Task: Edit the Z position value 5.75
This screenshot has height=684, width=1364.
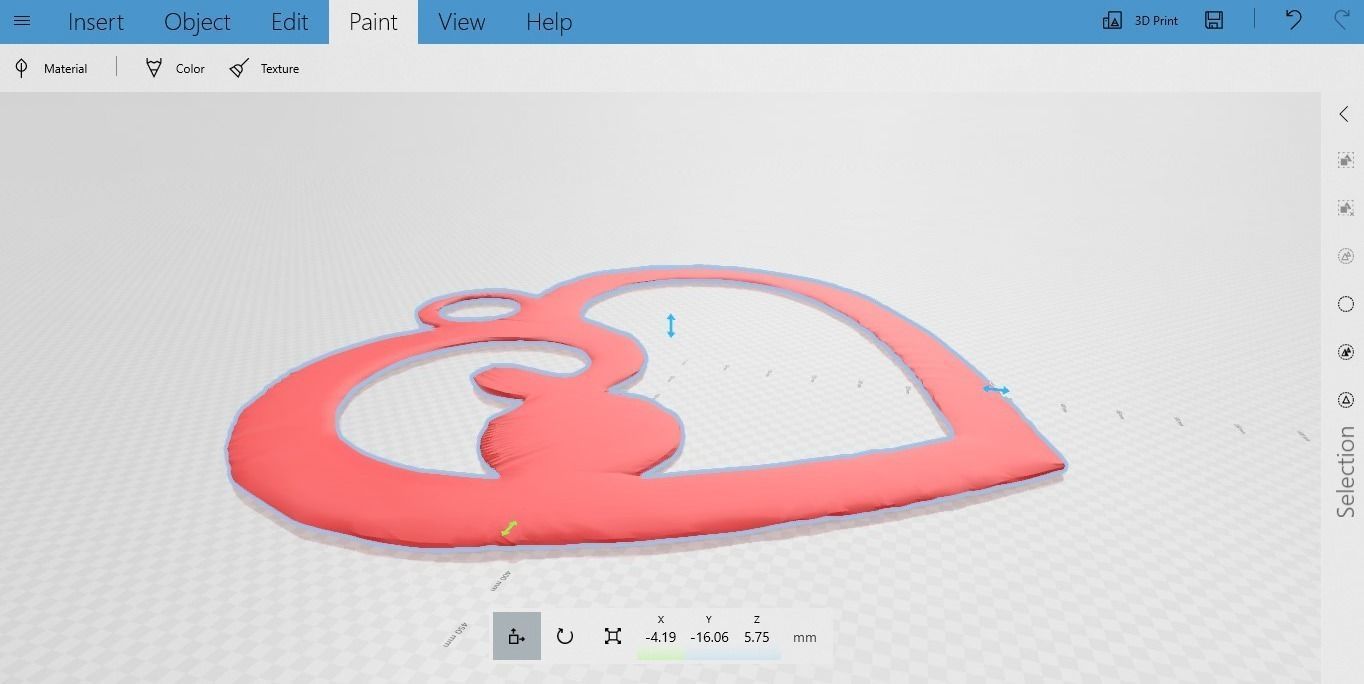Action: 757,637
